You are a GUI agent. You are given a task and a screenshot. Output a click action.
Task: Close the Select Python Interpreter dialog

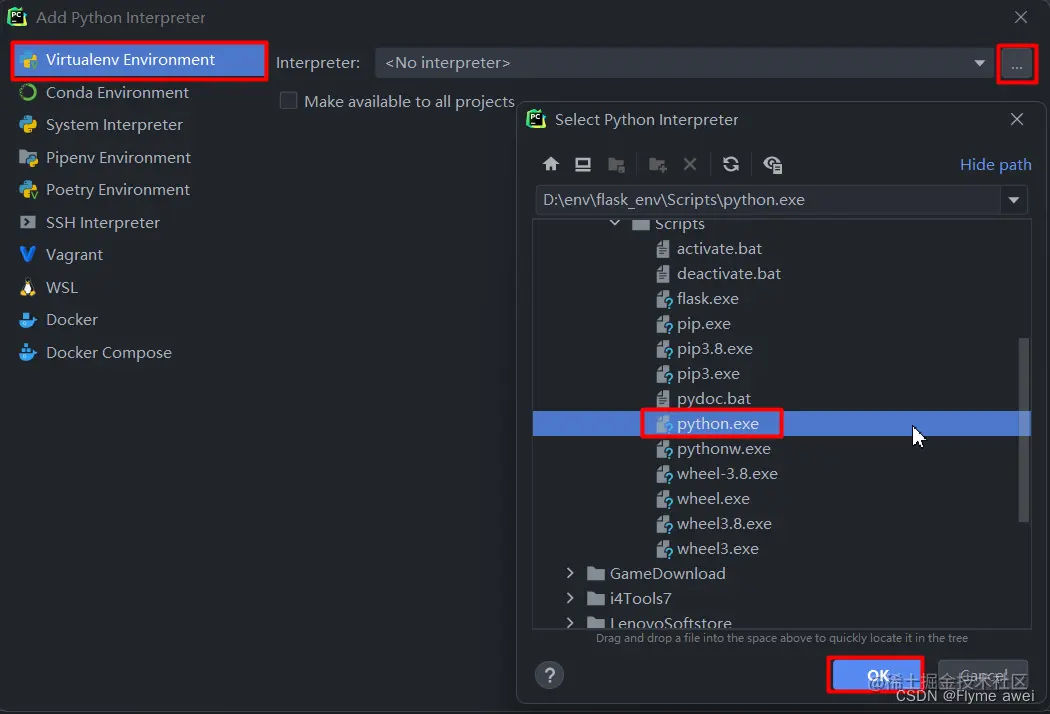(x=1017, y=119)
